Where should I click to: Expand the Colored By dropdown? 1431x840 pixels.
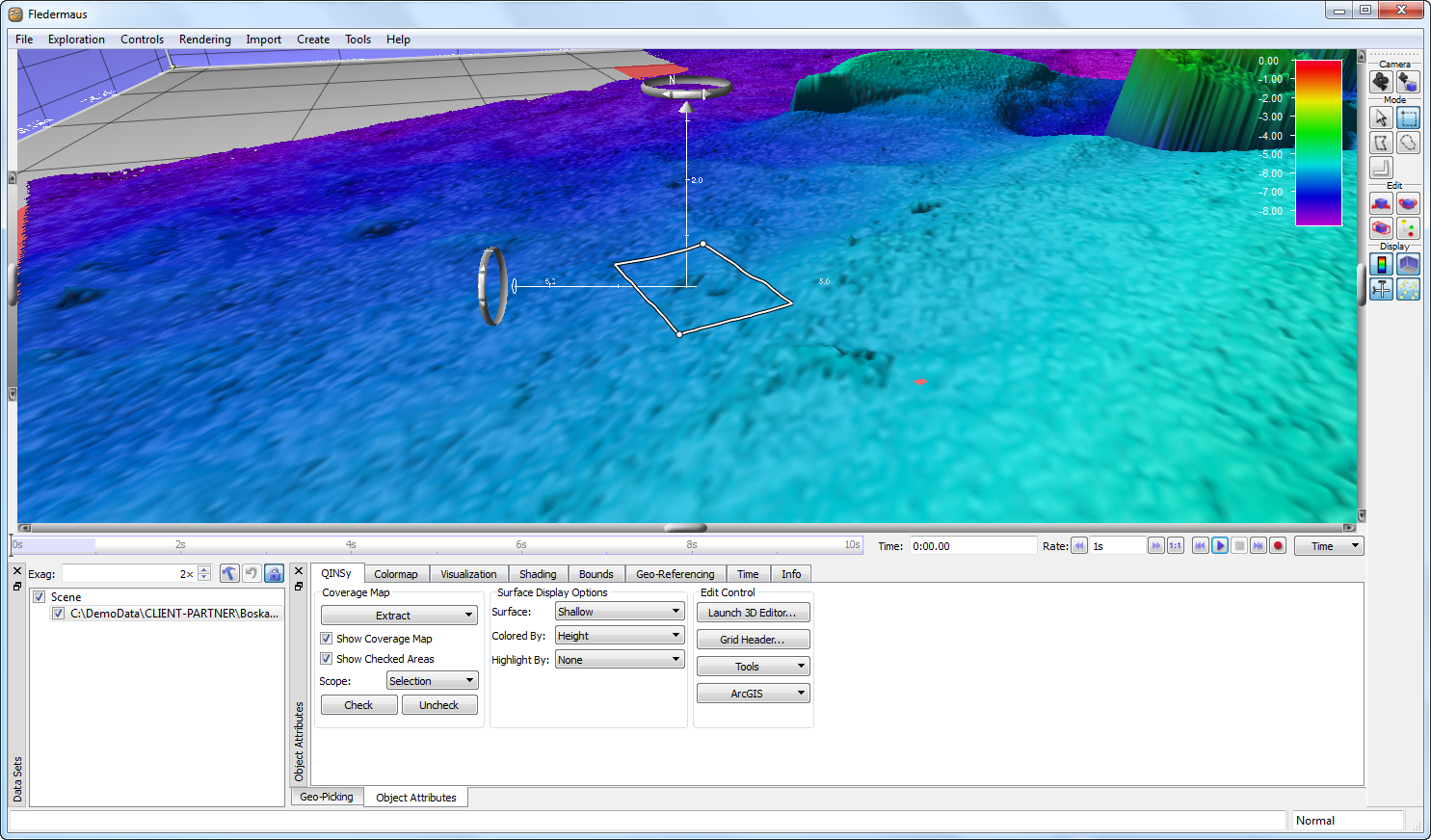coord(620,636)
